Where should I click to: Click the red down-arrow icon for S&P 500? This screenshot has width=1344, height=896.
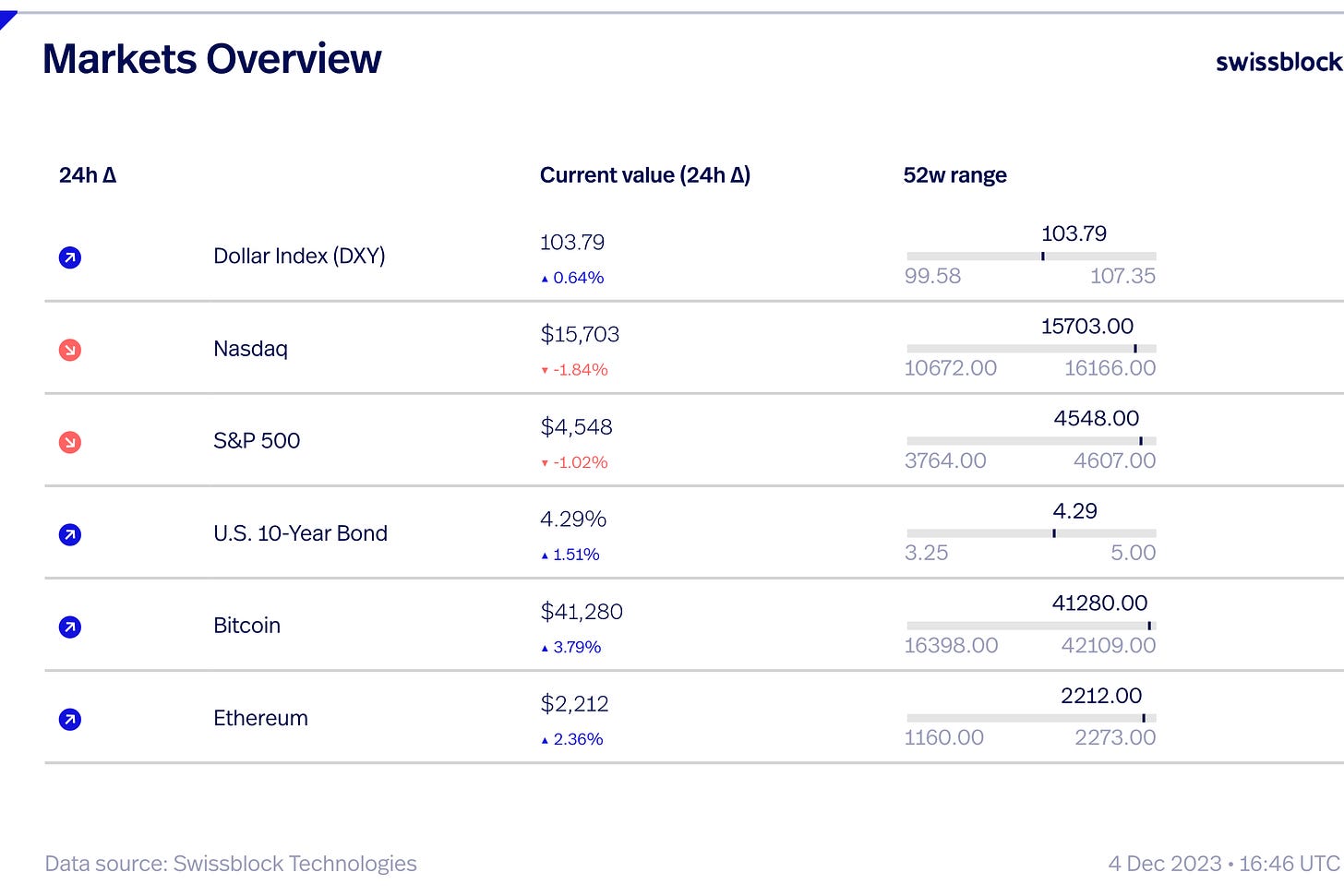[x=70, y=442]
